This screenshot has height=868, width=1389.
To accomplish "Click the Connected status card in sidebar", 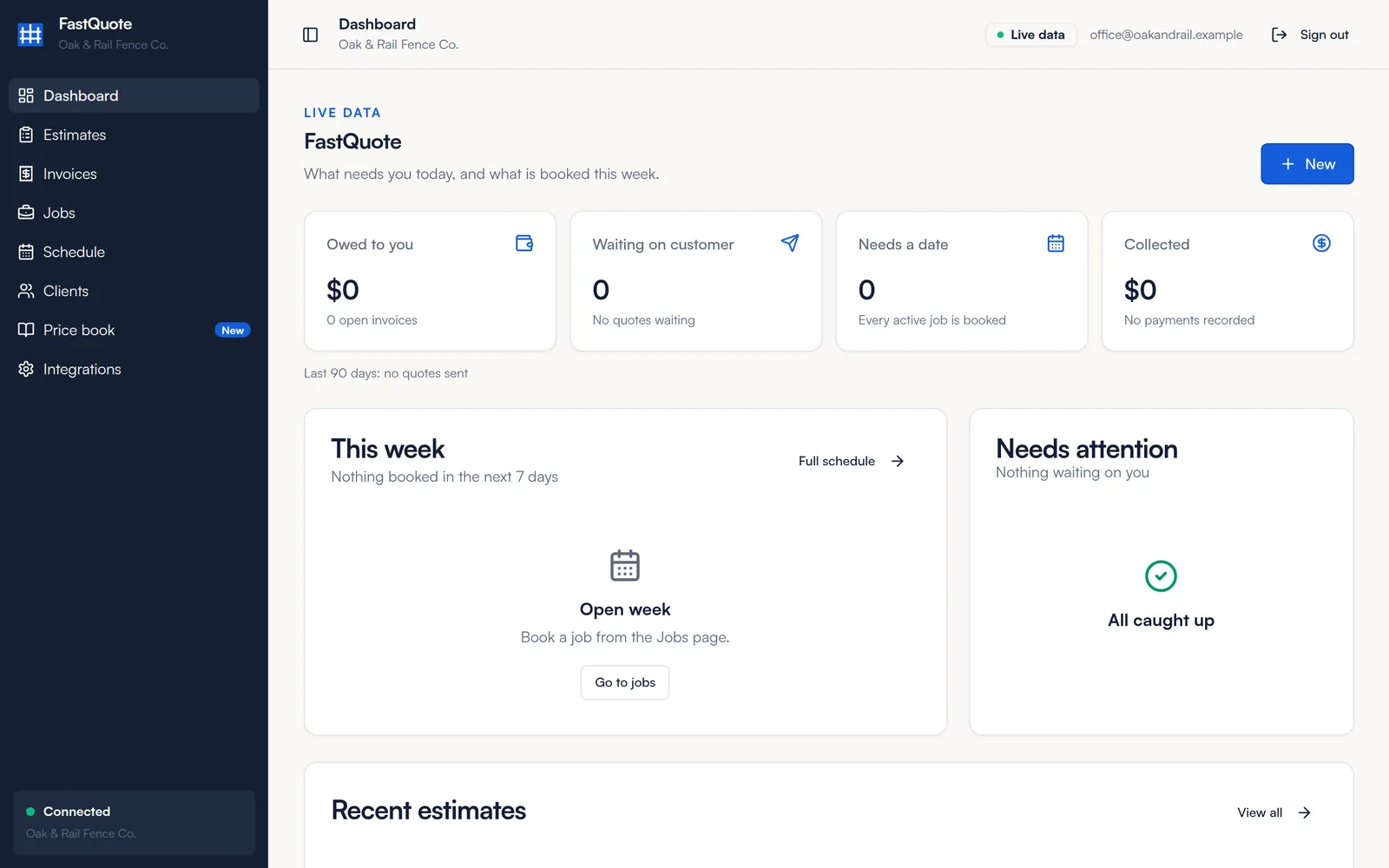I will [x=134, y=822].
